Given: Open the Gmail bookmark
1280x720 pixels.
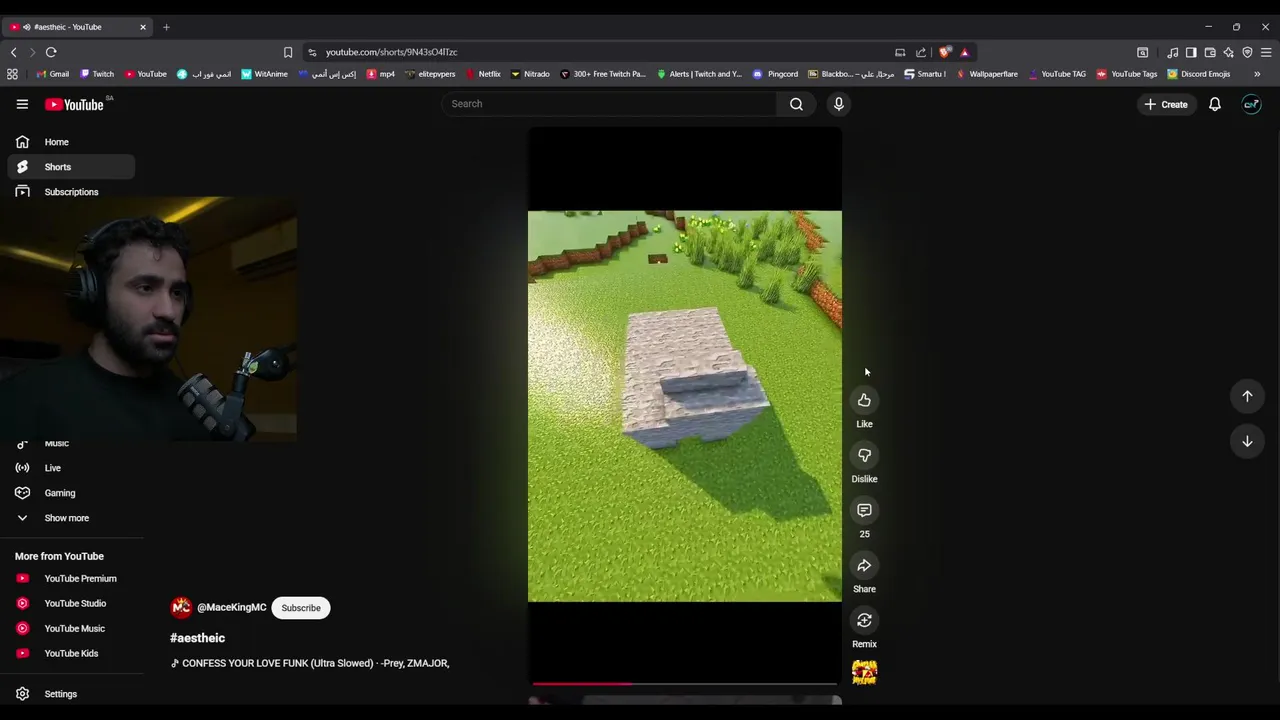Looking at the screenshot, I should (52, 74).
